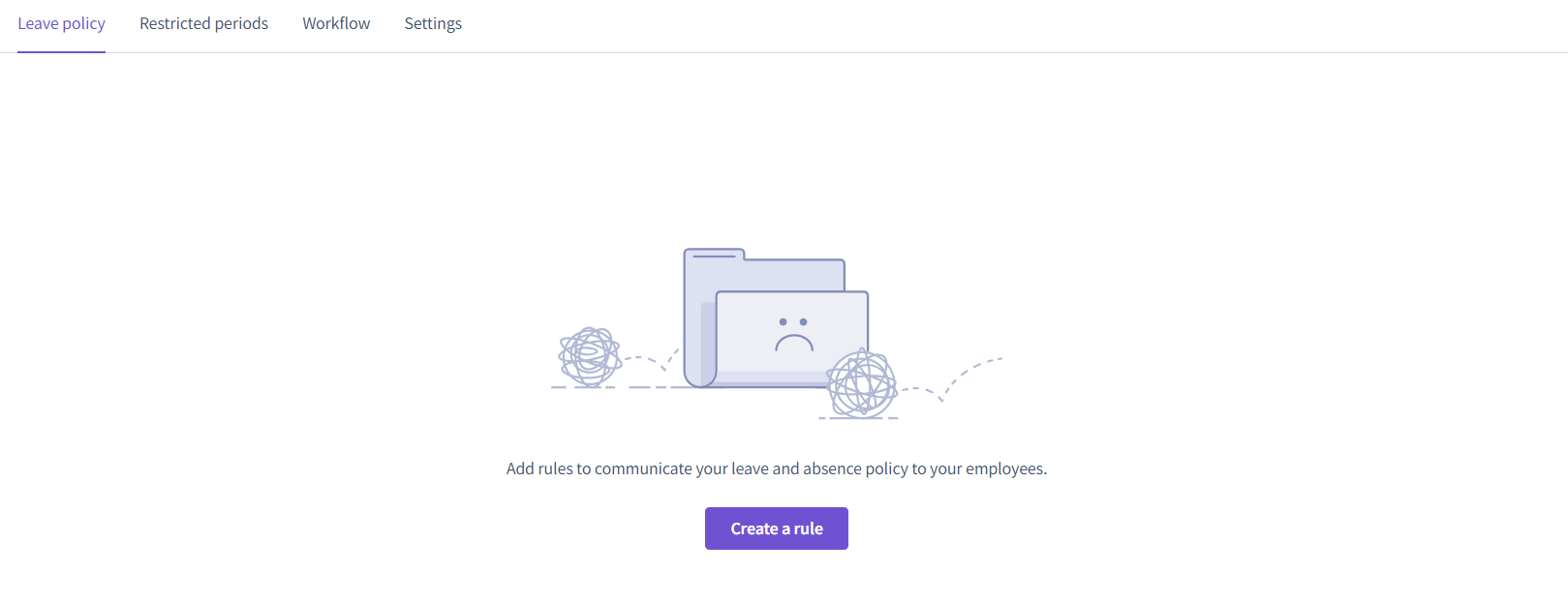Switch to the Workflow tab

point(336,23)
